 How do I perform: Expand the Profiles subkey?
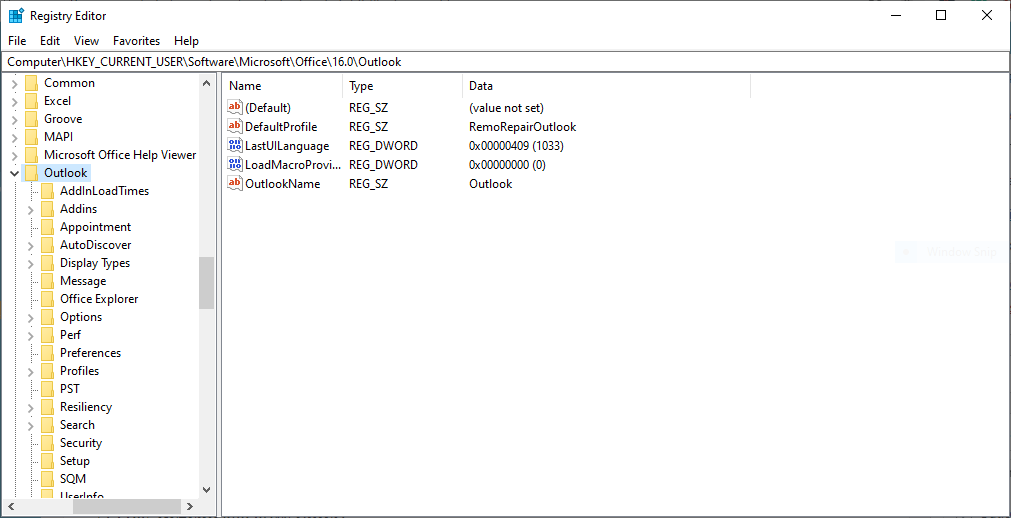tap(30, 372)
